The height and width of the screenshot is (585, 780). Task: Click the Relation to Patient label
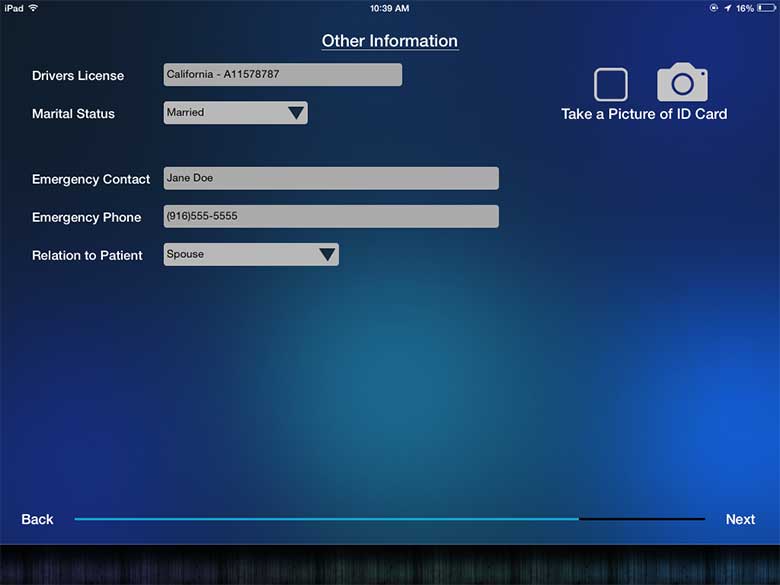pos(87,256)
